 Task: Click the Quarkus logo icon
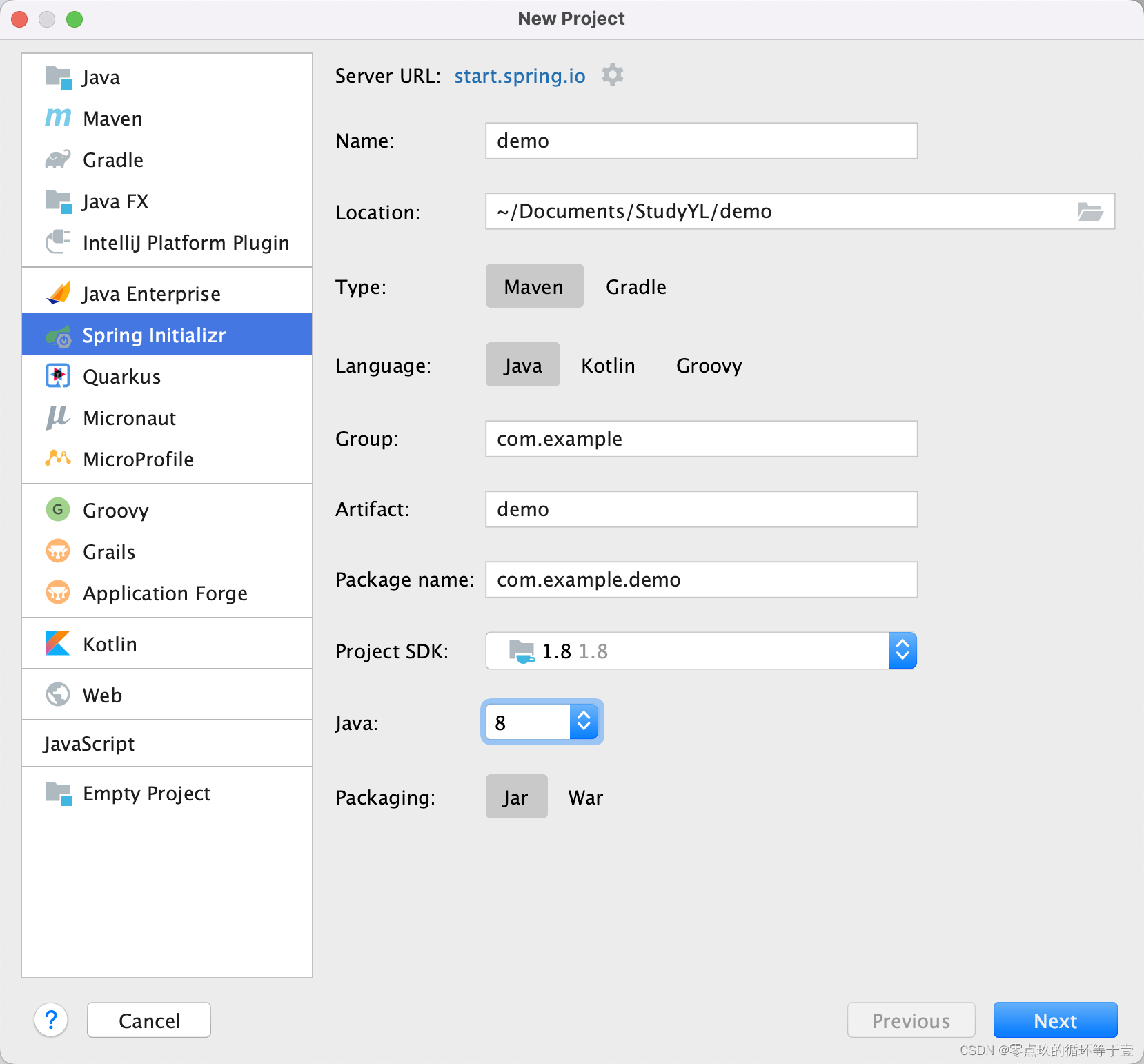pos(59,376)
